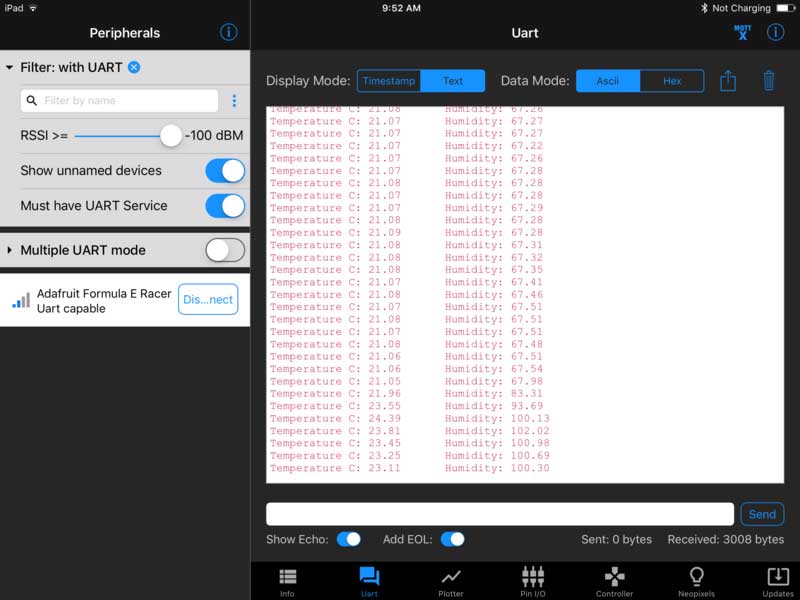Open the Pin I/O screen
The height and width of the screenshot is (600, 800).
point(533,580)
